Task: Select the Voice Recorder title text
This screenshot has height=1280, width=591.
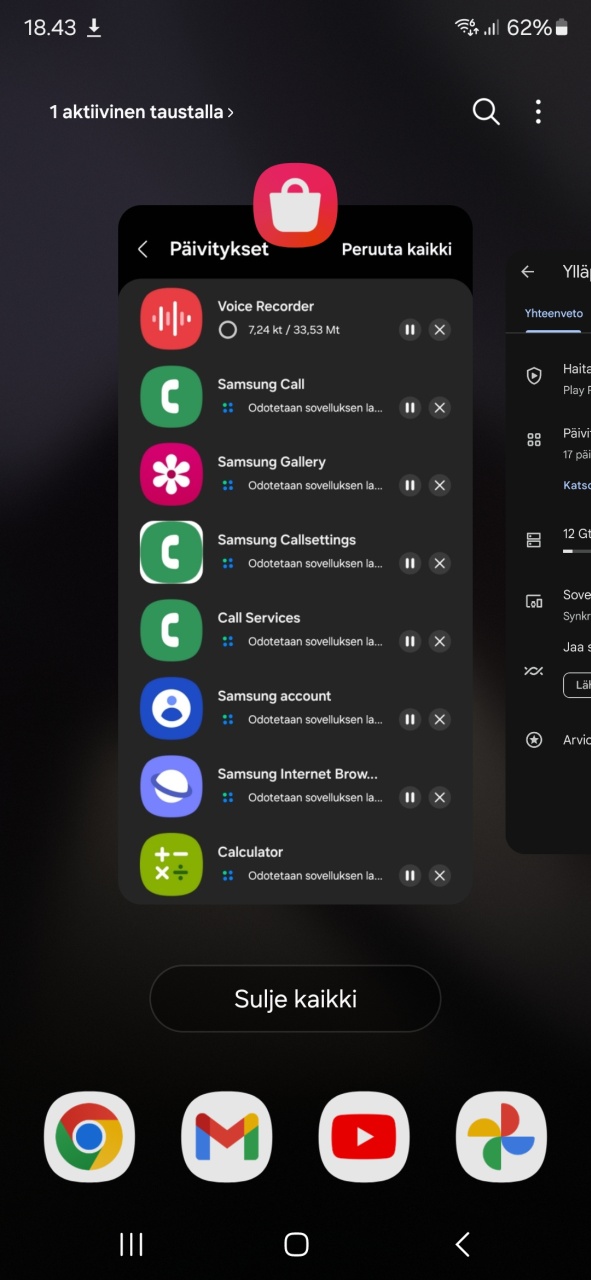Action: tap(266, 306)
